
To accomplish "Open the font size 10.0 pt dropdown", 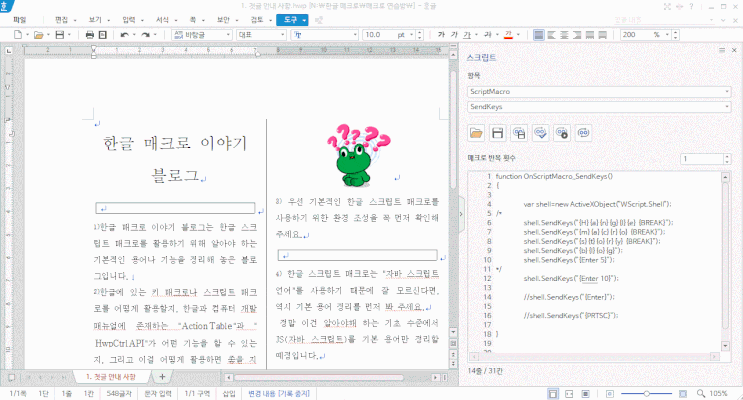I will (x=411, y=35).
